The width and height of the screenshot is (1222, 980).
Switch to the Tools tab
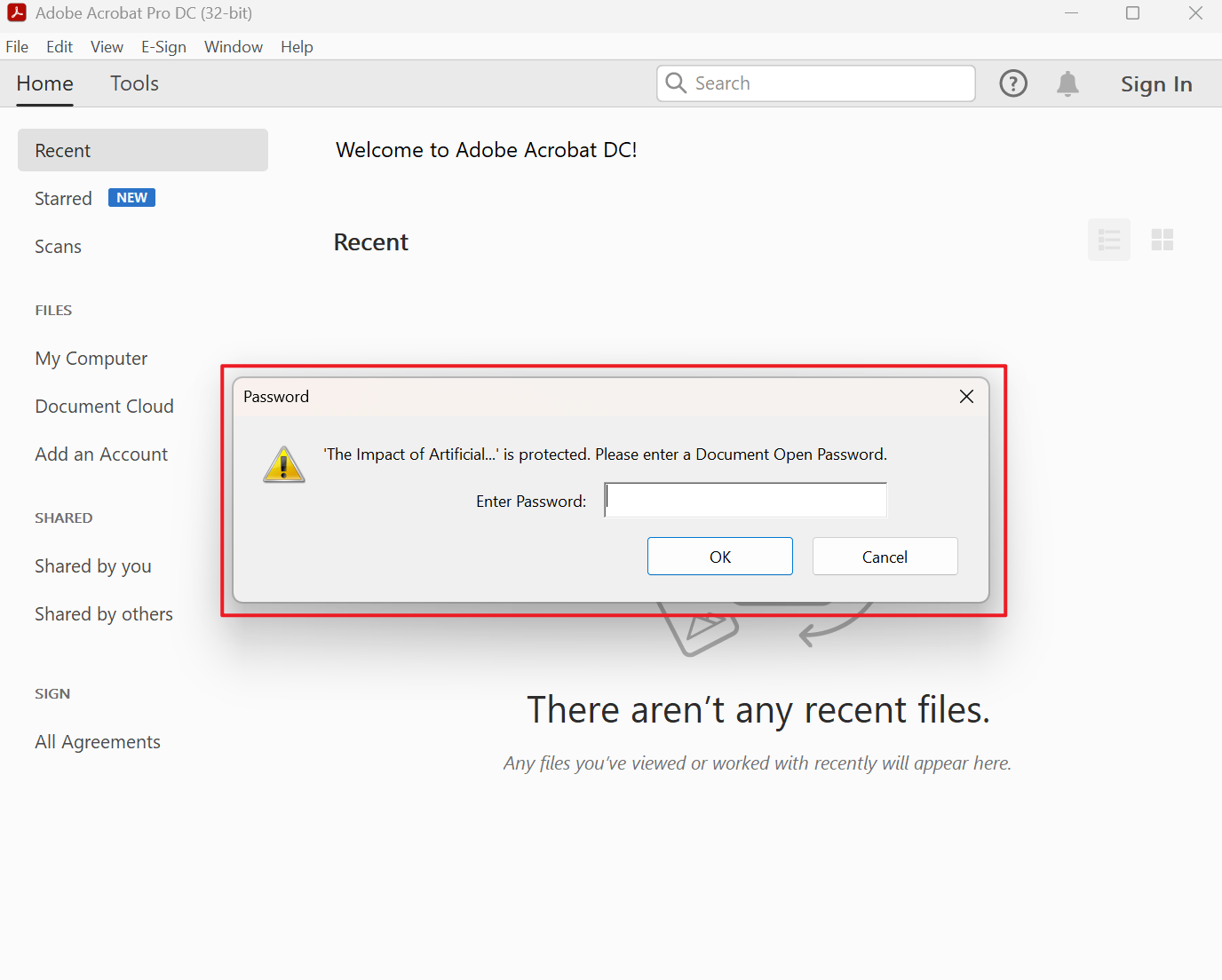pyautogui.click(x=134, y=83)
